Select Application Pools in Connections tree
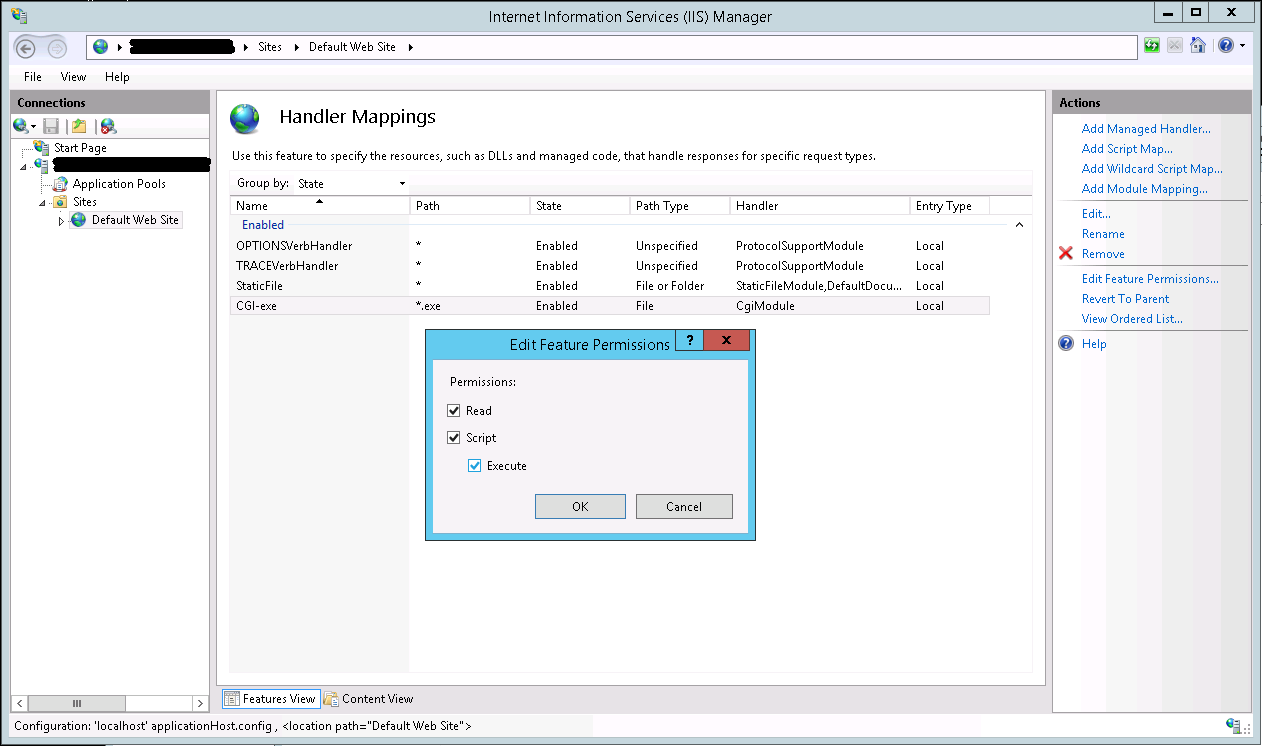Image resolution: width=1262 pixels, height=746 pixels. click(118, 184)
